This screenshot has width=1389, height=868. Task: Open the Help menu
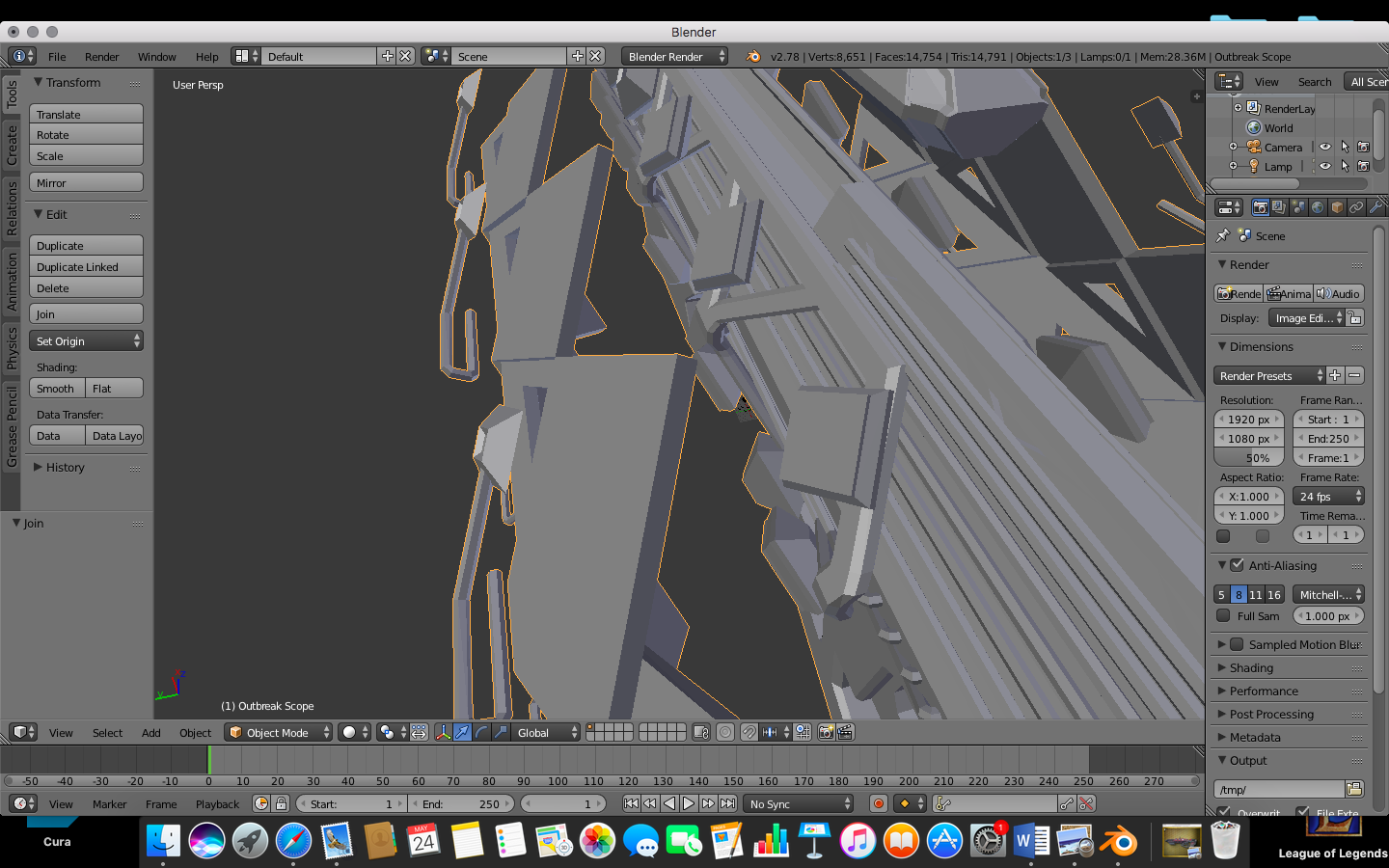tap(206, 56)
